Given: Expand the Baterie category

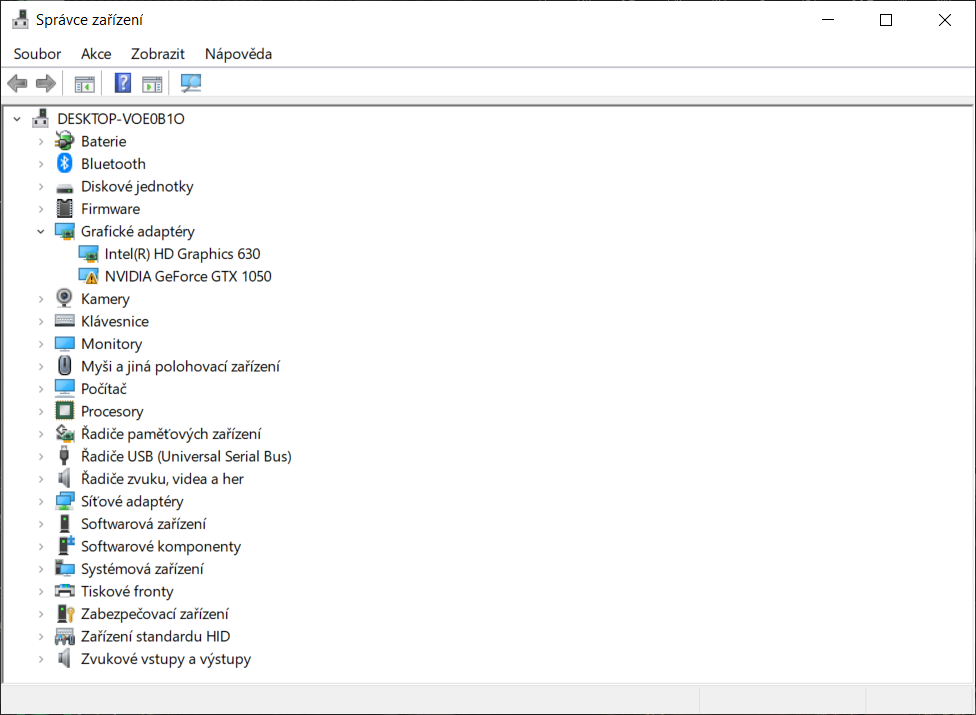Looking at the screenshot, I should [41, 141].
